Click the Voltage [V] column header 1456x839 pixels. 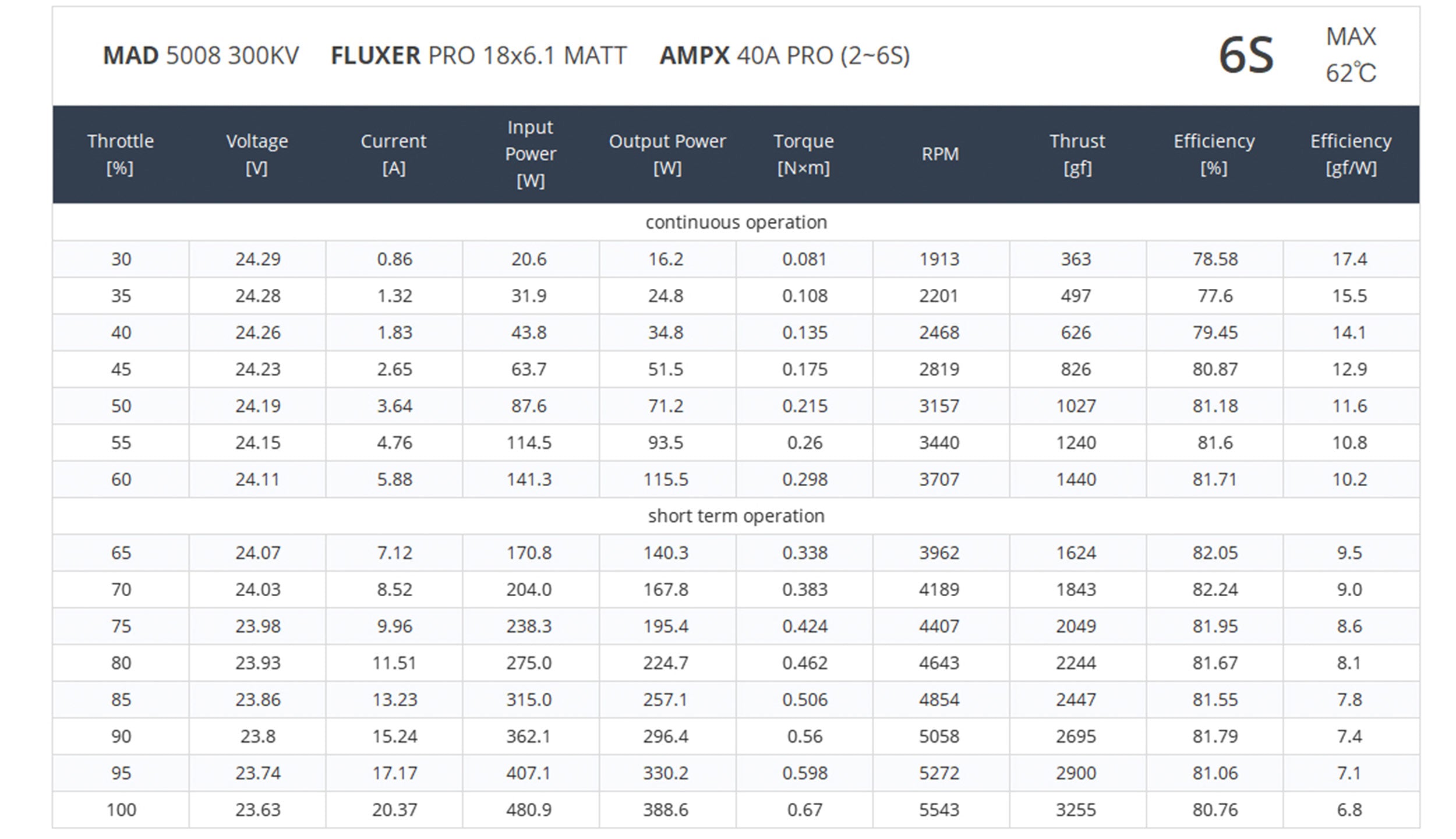(257, 154)
